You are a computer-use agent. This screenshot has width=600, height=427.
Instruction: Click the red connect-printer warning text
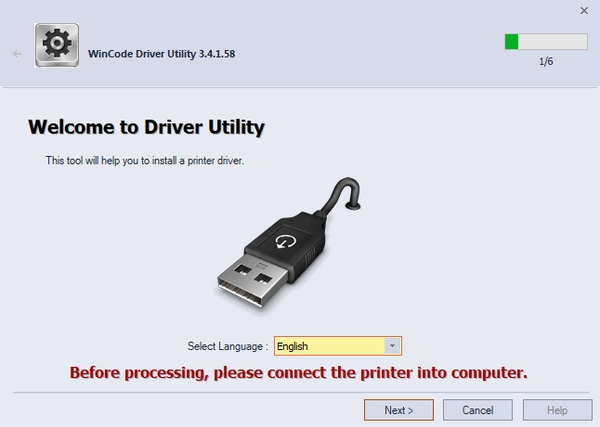pyautogui.click(x=297, y=373)
